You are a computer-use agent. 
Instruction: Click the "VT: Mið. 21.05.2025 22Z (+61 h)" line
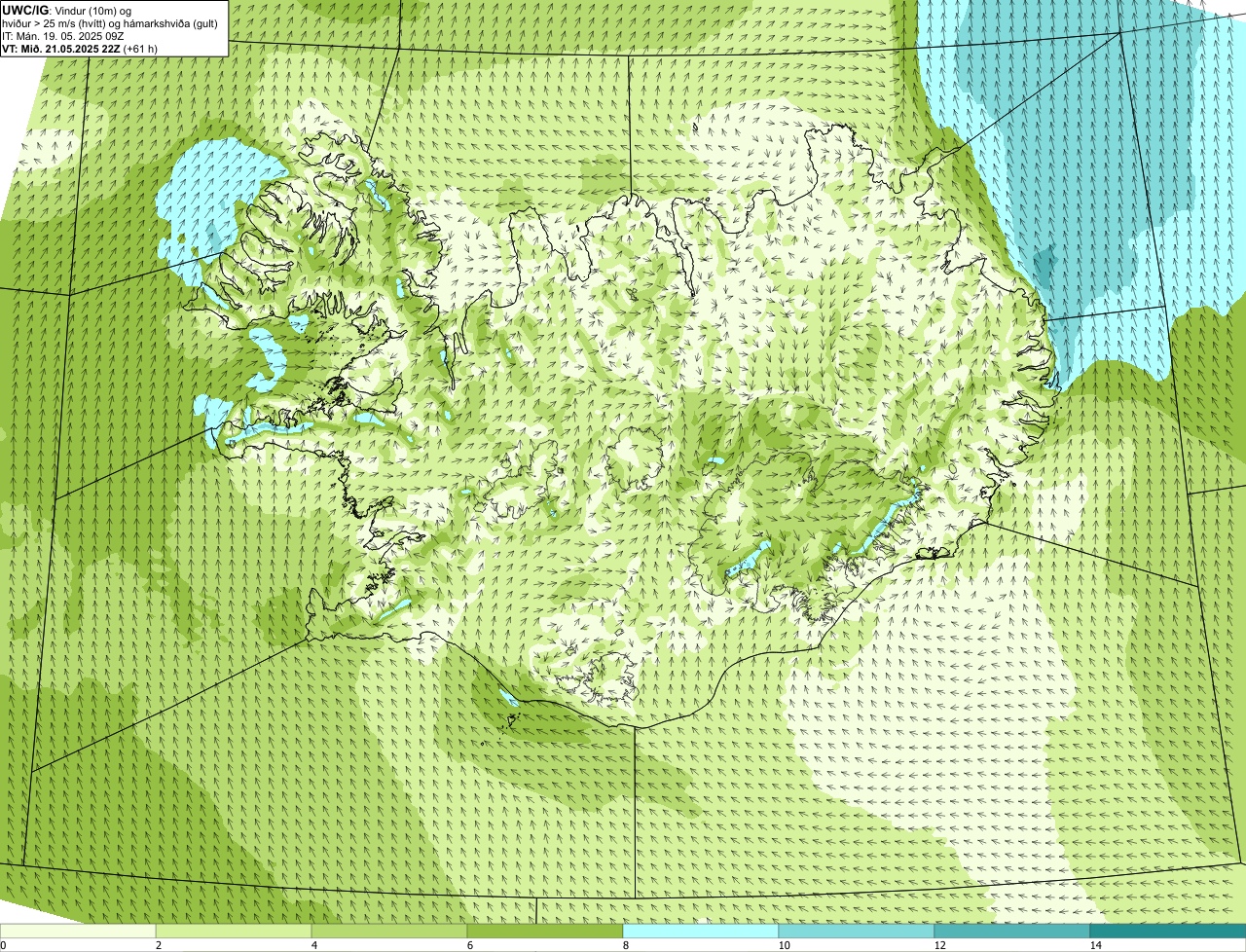(80, 49)
